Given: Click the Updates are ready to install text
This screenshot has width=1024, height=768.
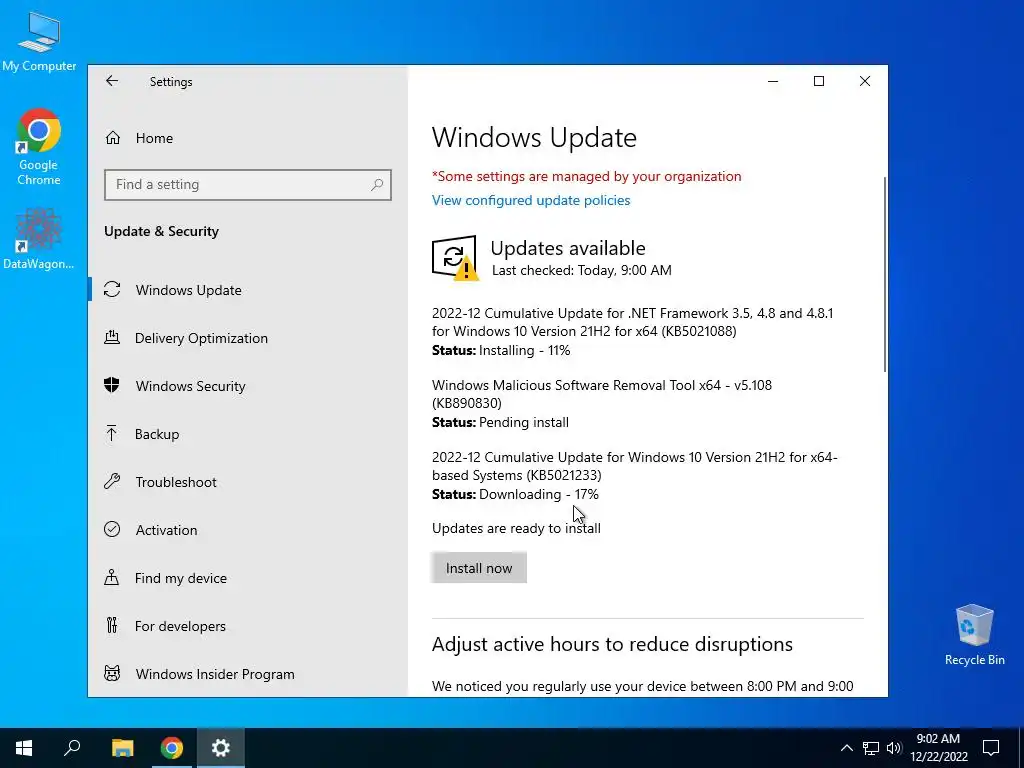Looking at the screenshot, I should tap(516, 528).
